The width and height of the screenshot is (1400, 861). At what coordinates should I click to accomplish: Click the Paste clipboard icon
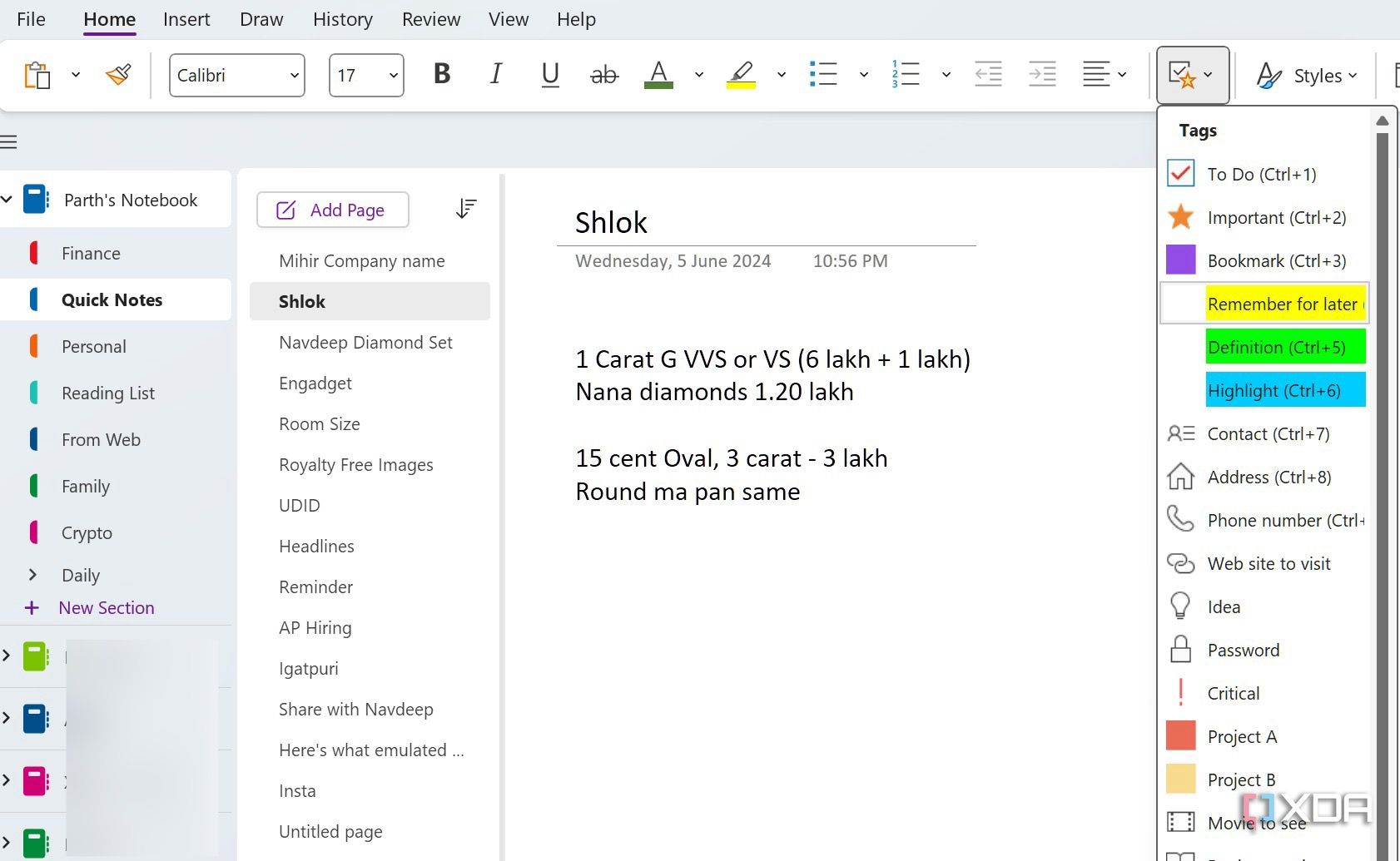tap(37, 76)
